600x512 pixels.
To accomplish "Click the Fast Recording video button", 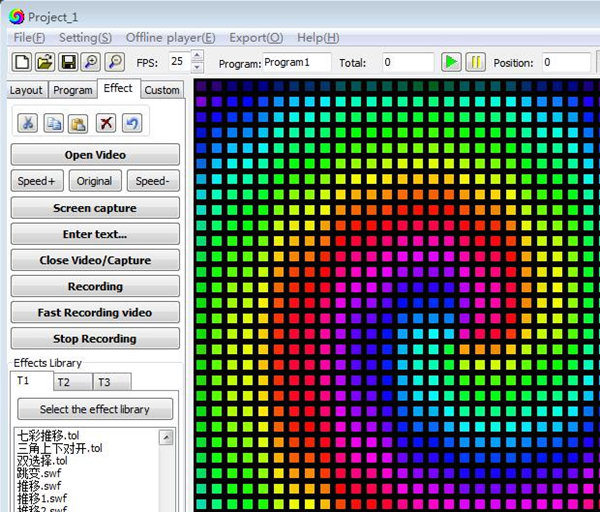I will pyautogui.click(x=95, y=312).
